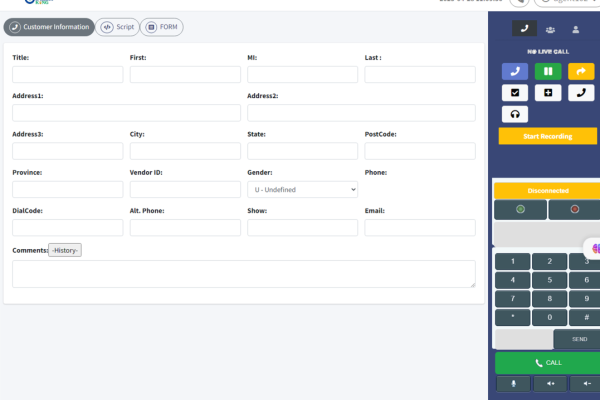Click the blue dial phone button
The width and height of the screenshot is (600, 400).
point(515,72)
